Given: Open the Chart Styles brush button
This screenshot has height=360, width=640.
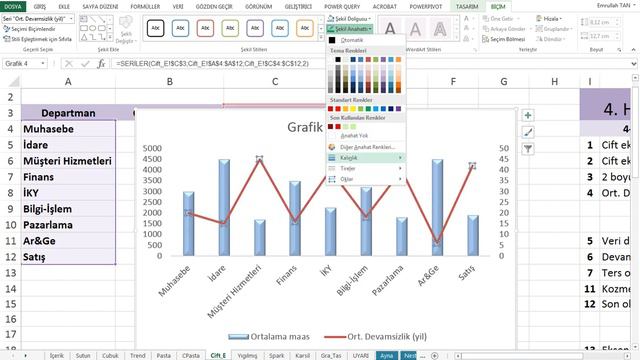Looking at the screenshot, I should 528,132.
